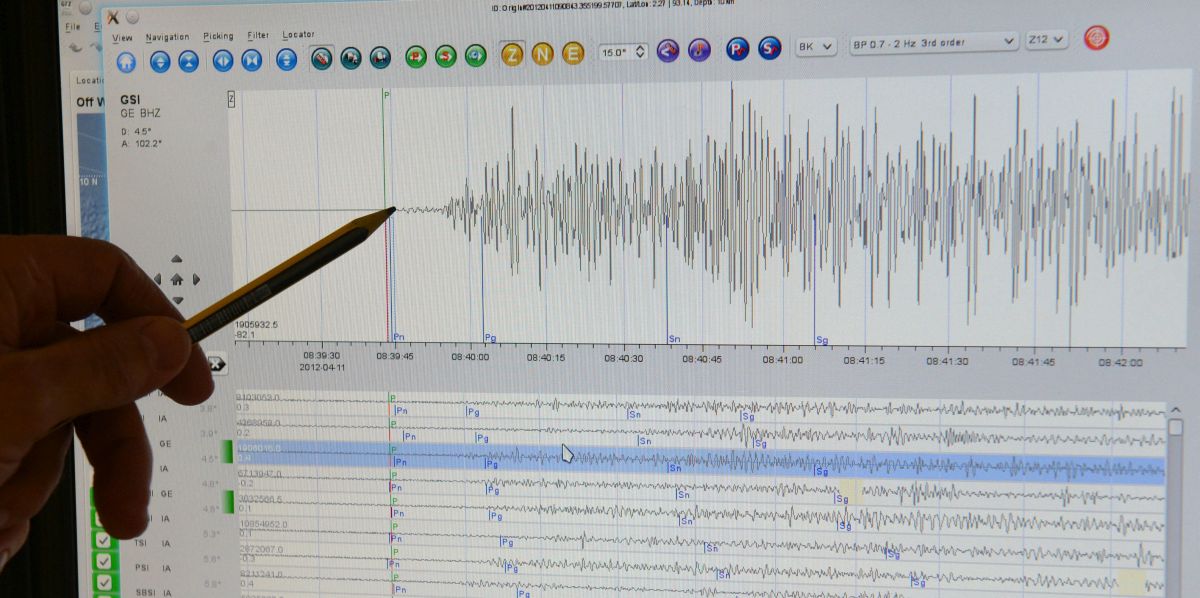Click the purple back arrow icon

point(667,50)
